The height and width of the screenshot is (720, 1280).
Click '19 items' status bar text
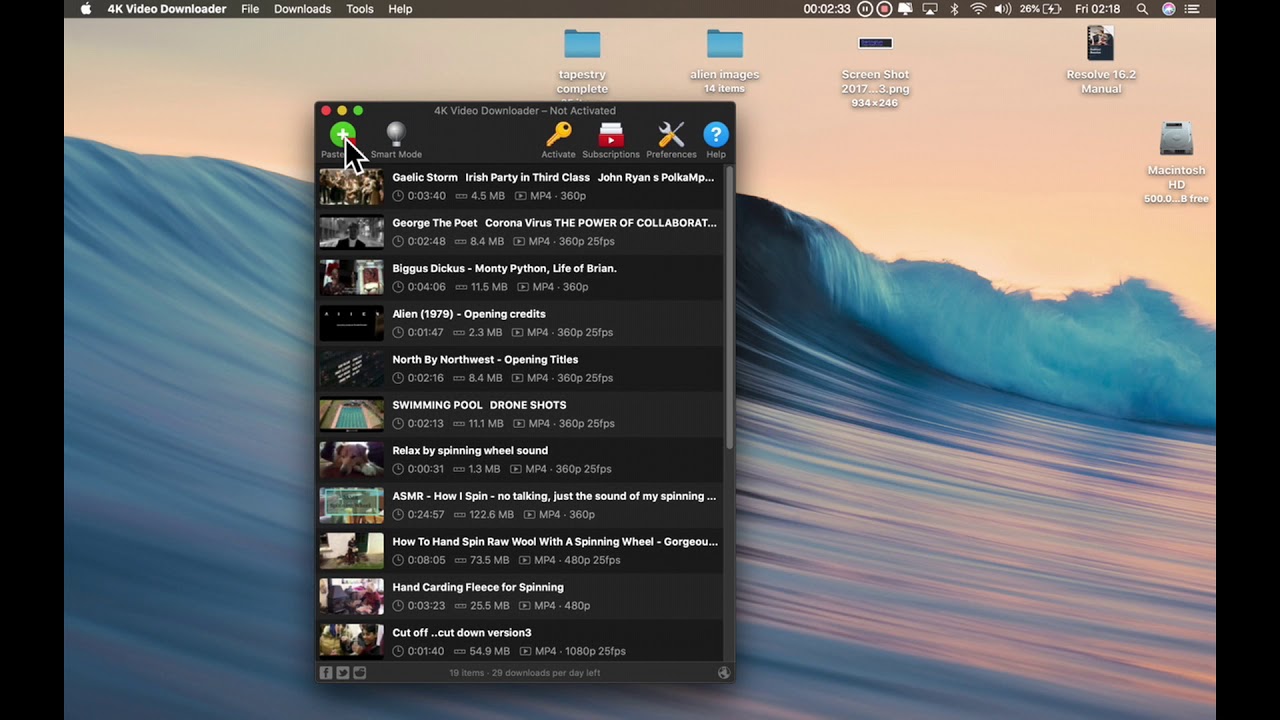(x=466, y=673)
